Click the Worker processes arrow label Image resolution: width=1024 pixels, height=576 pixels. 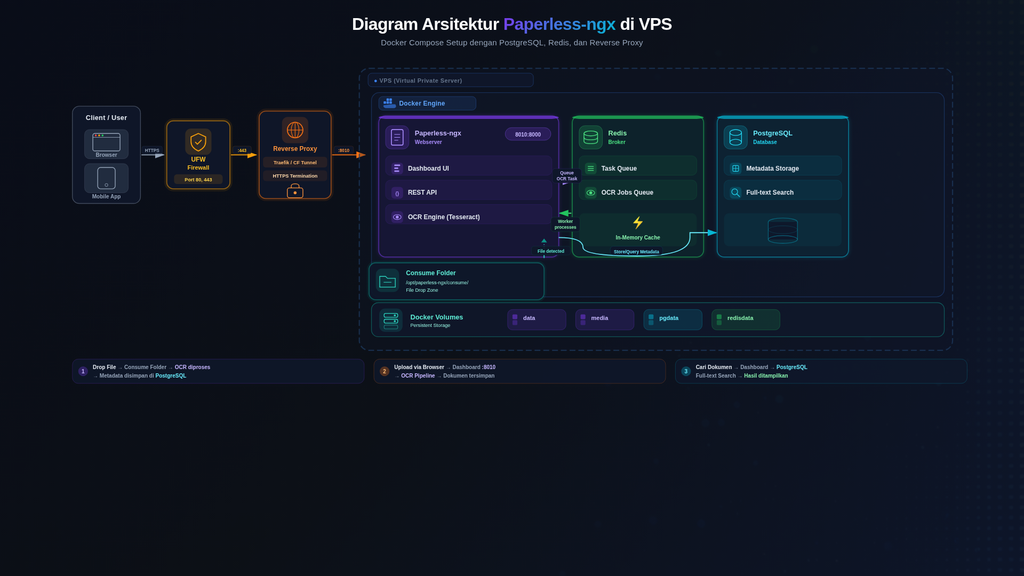566,224
